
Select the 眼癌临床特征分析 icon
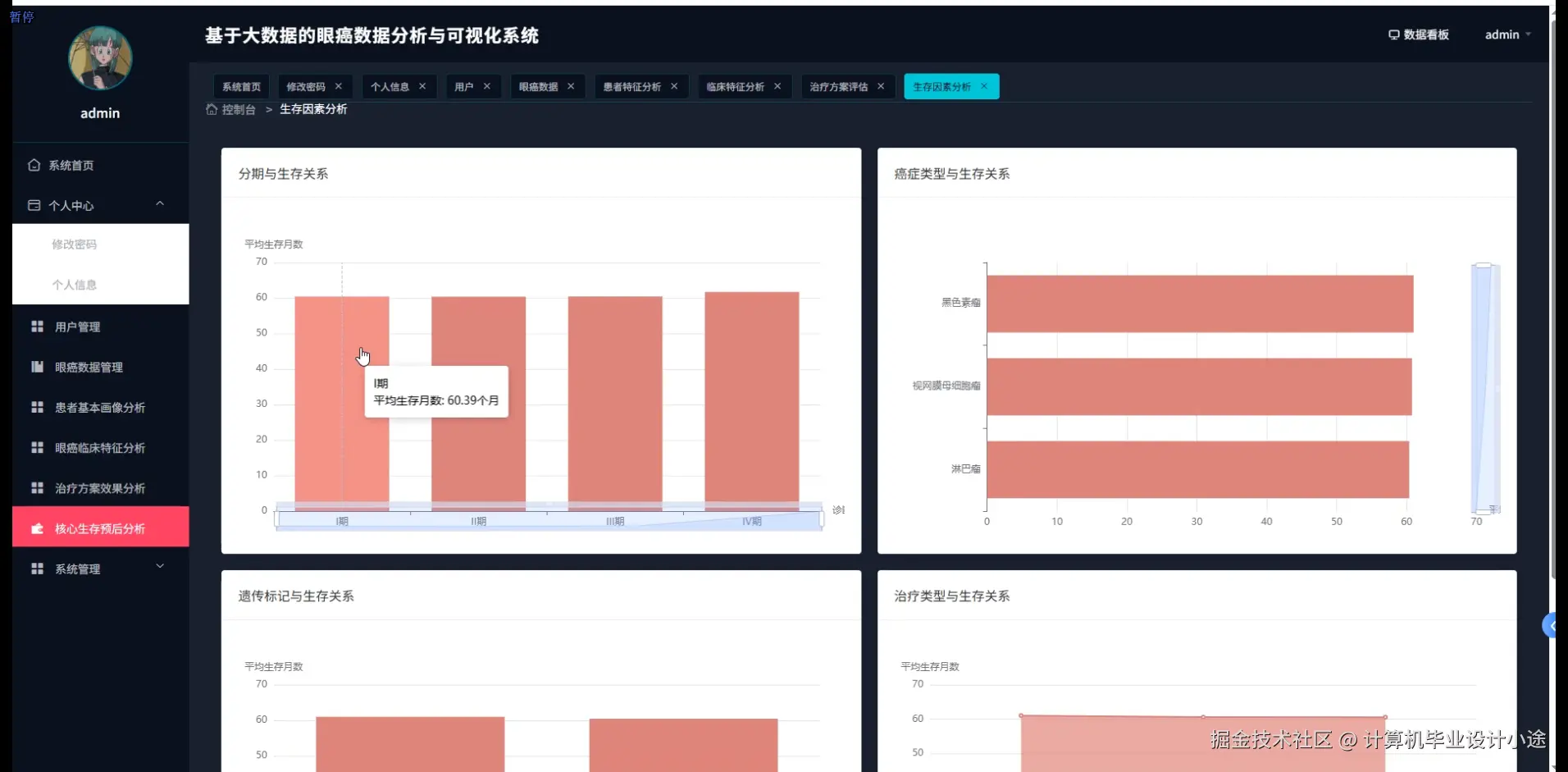click(35, 447)
